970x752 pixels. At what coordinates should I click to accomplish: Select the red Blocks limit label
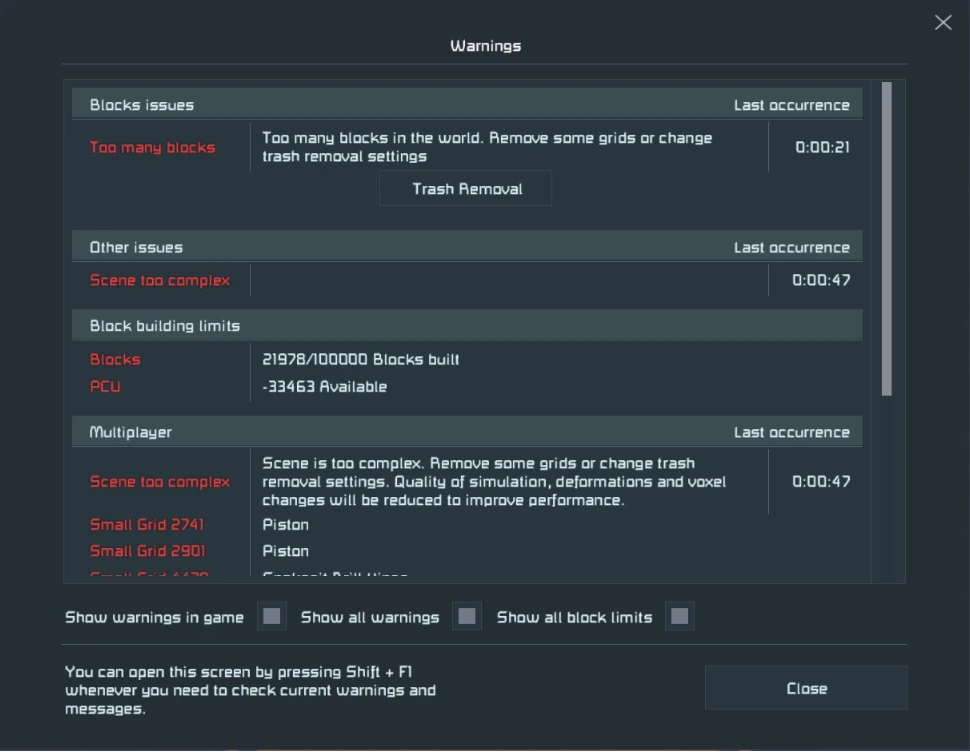(x=115, y=360)
